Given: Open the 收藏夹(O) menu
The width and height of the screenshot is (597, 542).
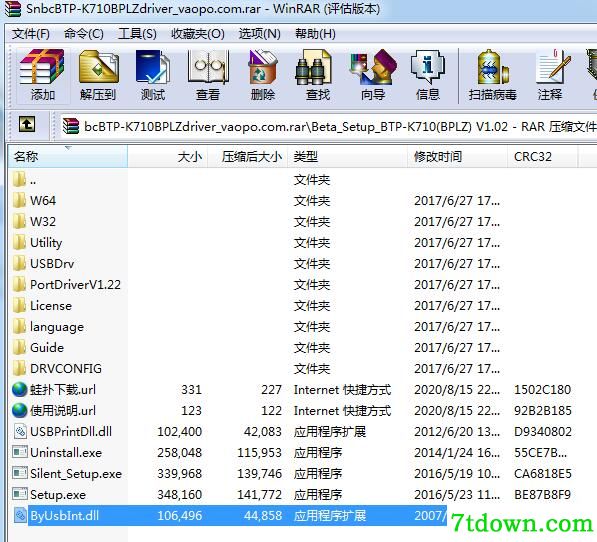Looking at the screenshot, I should pyautogui.click(x=198, y=34).
